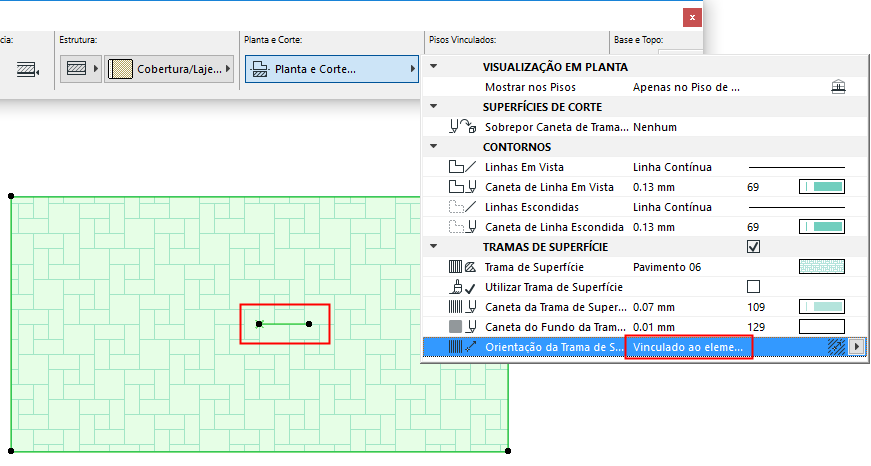Collapse the SUPERFÍCIES DE CORTE section
This screenshot has width=871, height=466.
click(x=434, y=107)
